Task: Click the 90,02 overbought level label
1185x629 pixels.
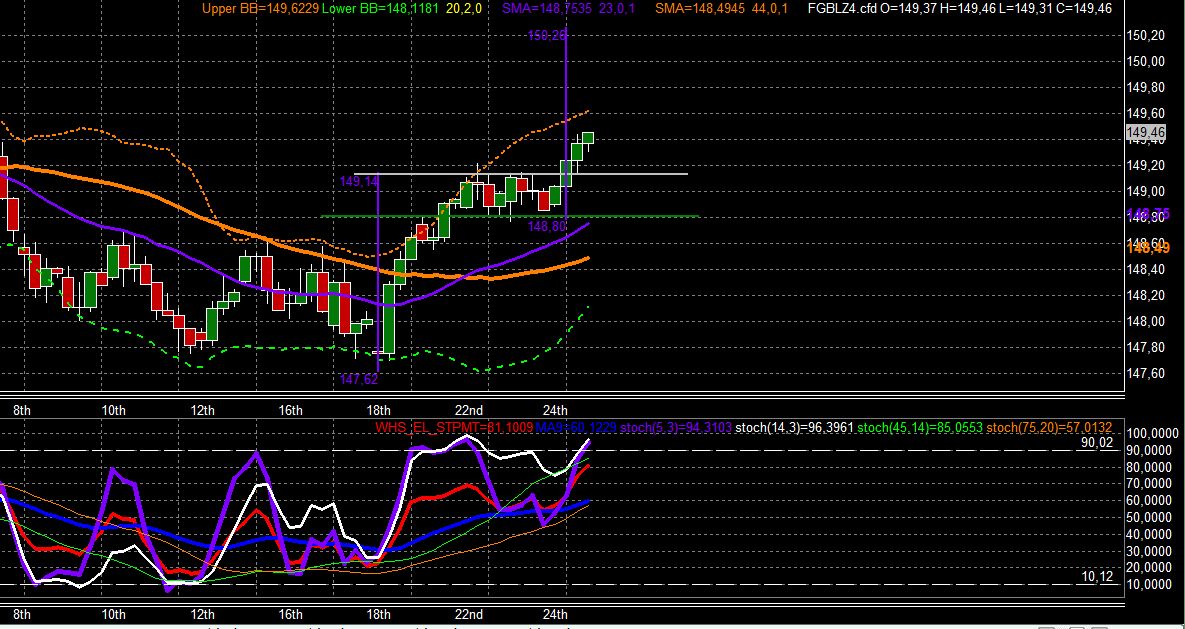Action: point(1097,443)
